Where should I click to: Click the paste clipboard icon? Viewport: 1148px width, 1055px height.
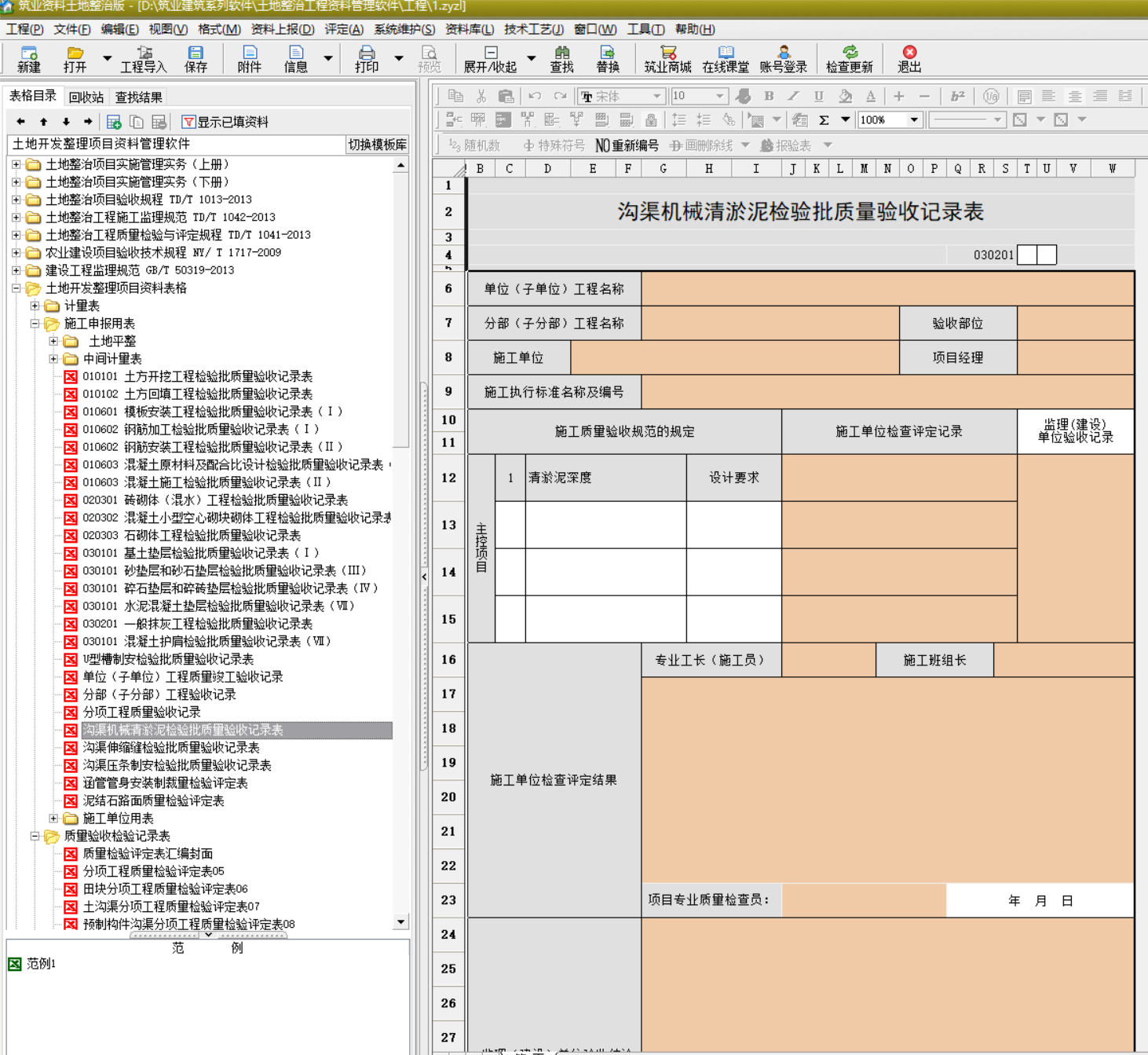pos(506,96)
